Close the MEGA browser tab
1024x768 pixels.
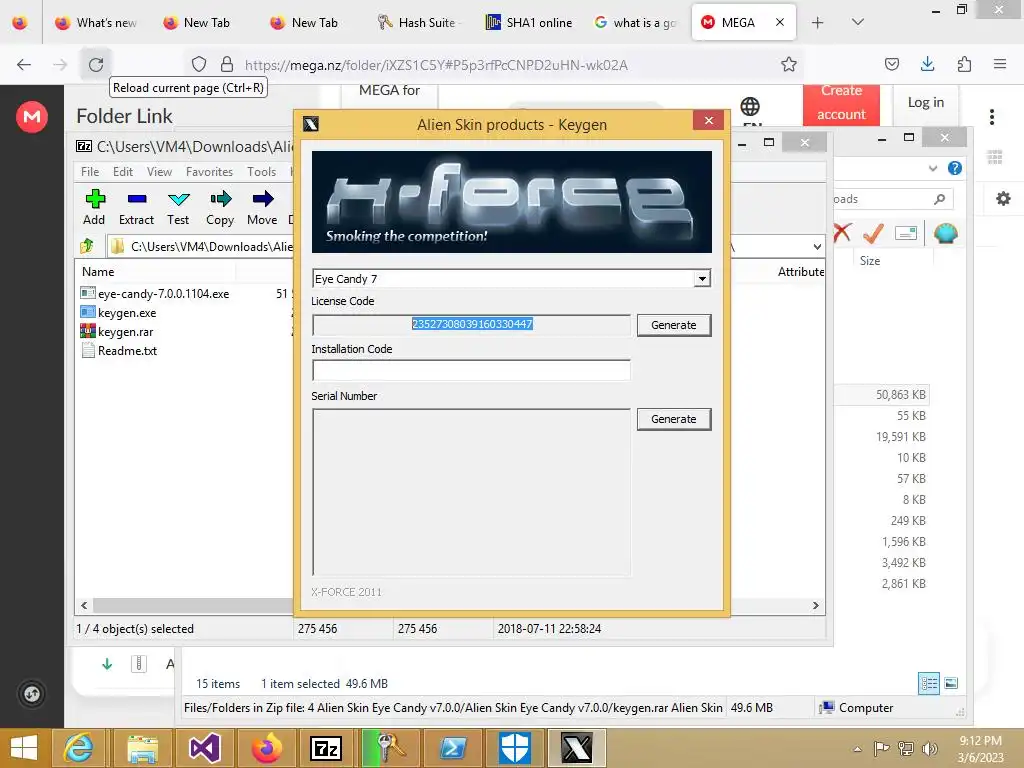(780, 22)
